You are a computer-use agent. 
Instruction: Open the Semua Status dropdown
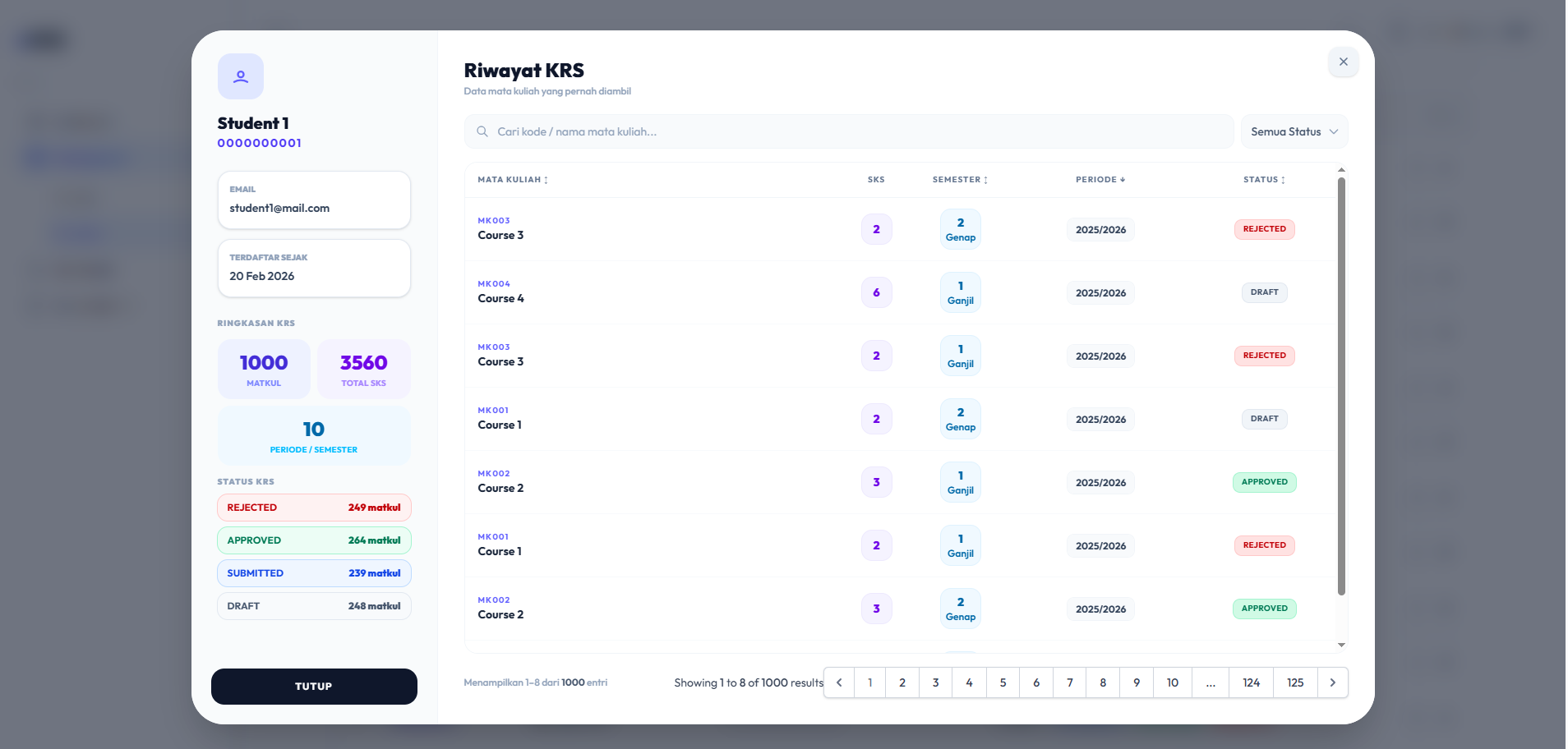click(1294, 131)
